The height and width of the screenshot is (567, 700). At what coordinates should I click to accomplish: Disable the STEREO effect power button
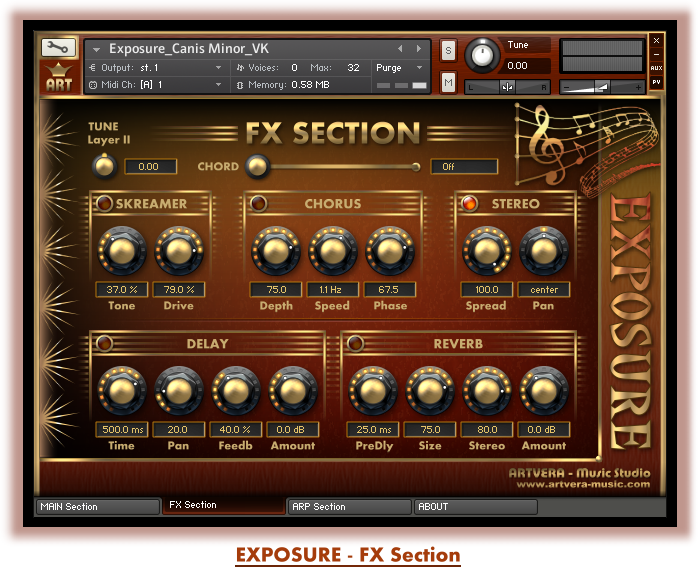pyautogui.click(x=468, y=204)
